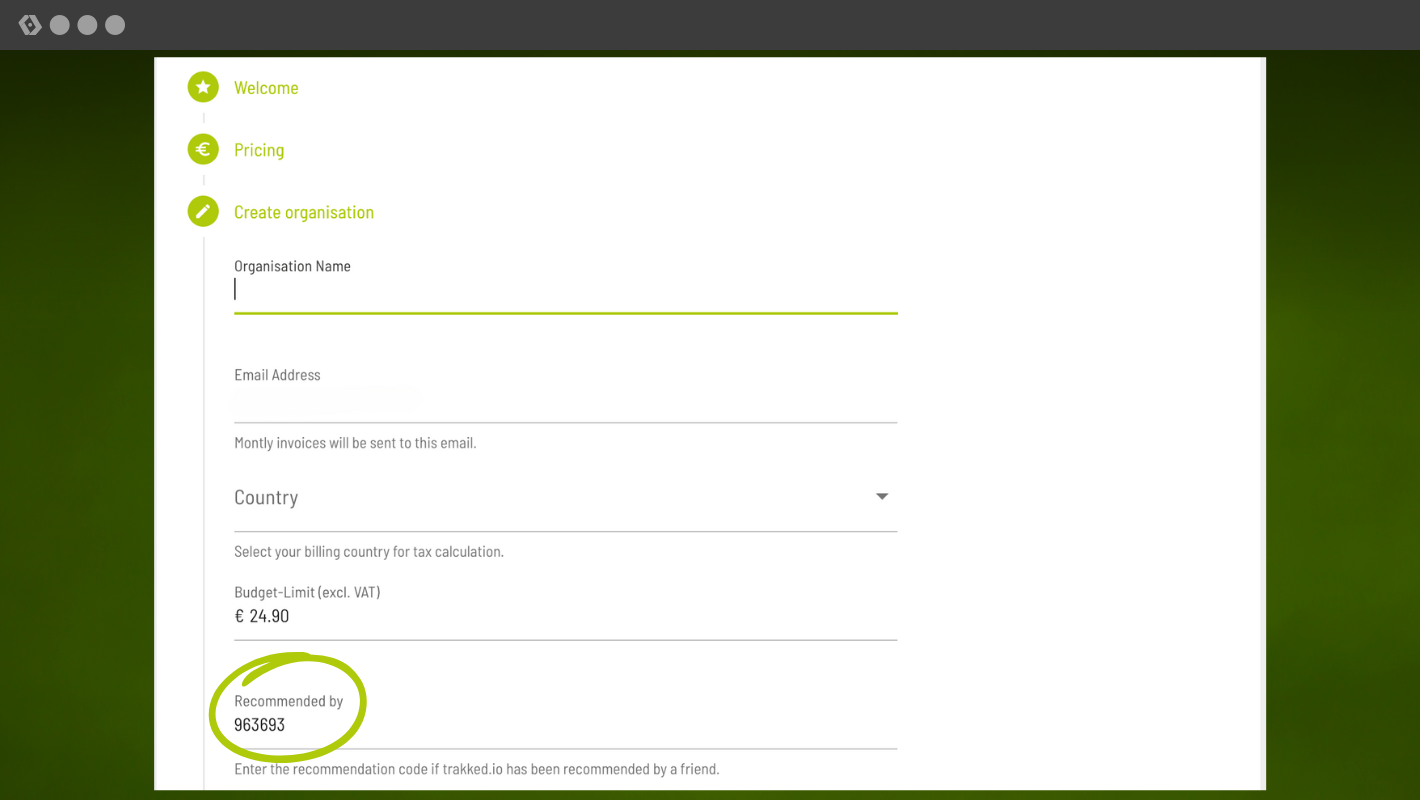Click the star icon beside Welcome
The height and width of the screenshot is (800, 1420).
(203, 88)
